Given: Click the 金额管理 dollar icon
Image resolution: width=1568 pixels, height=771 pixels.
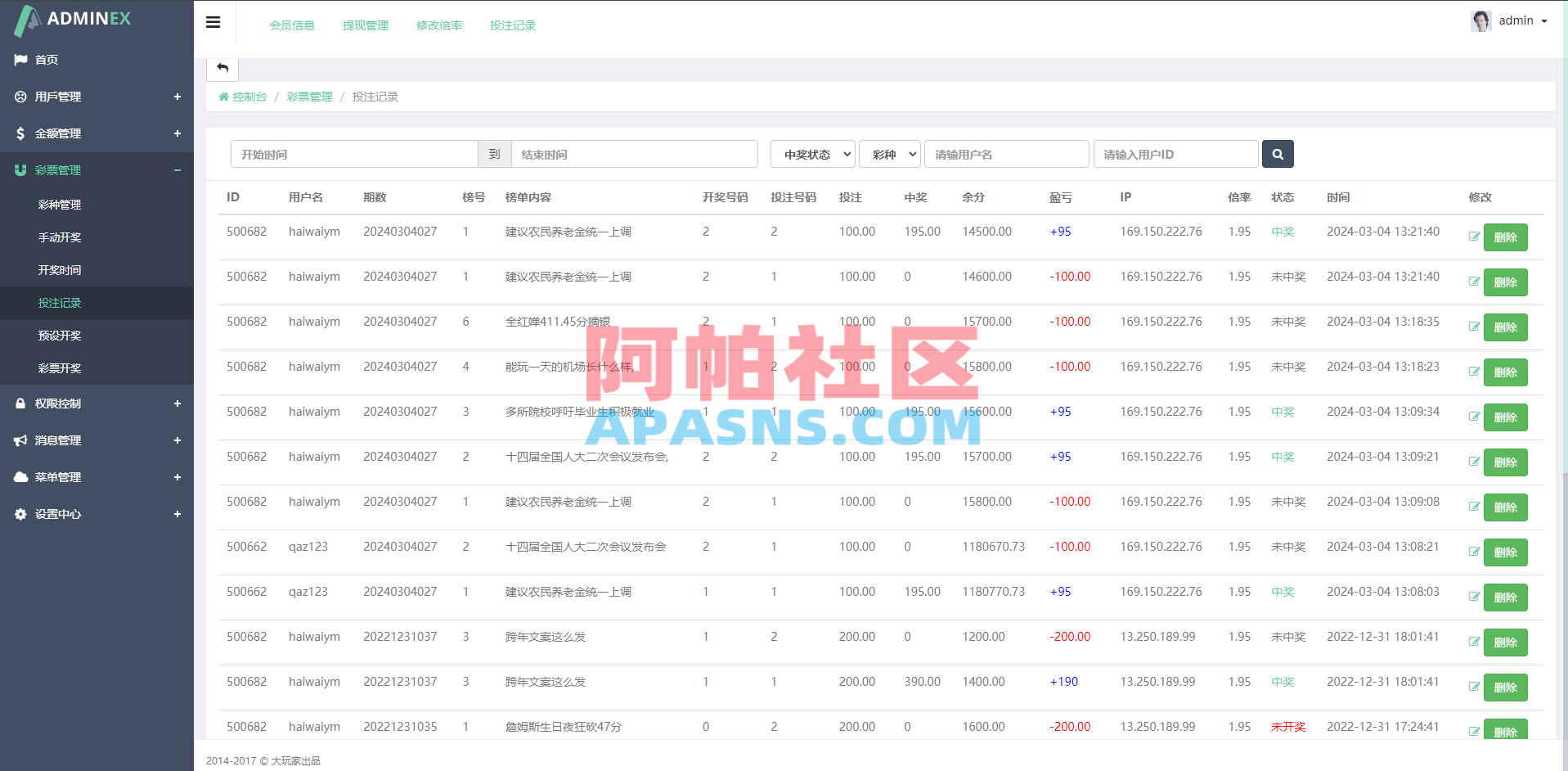Looking at the screenshot, I should coord(20,133).
